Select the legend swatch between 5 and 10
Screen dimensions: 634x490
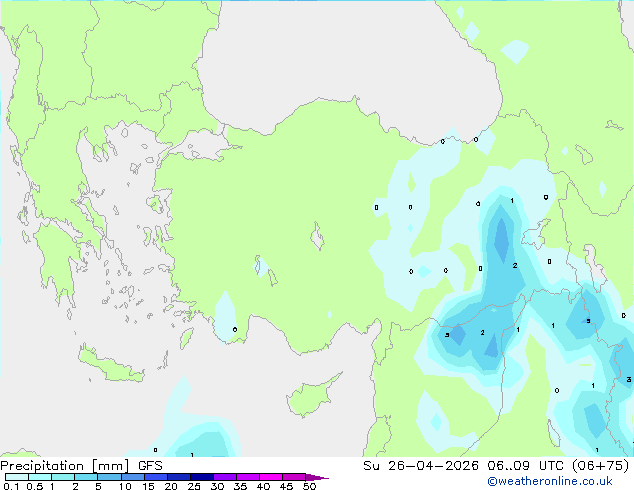109,477
